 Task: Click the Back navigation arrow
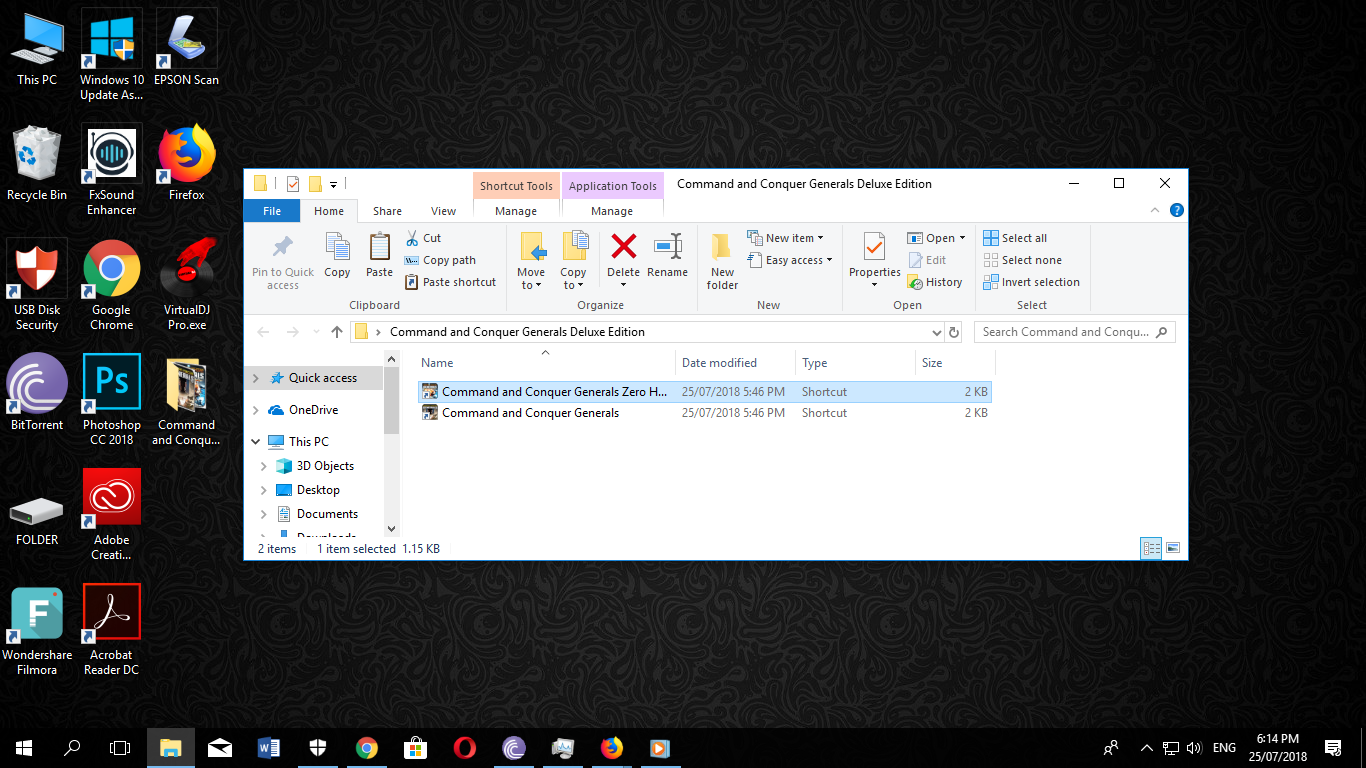(x=263, y=332)
